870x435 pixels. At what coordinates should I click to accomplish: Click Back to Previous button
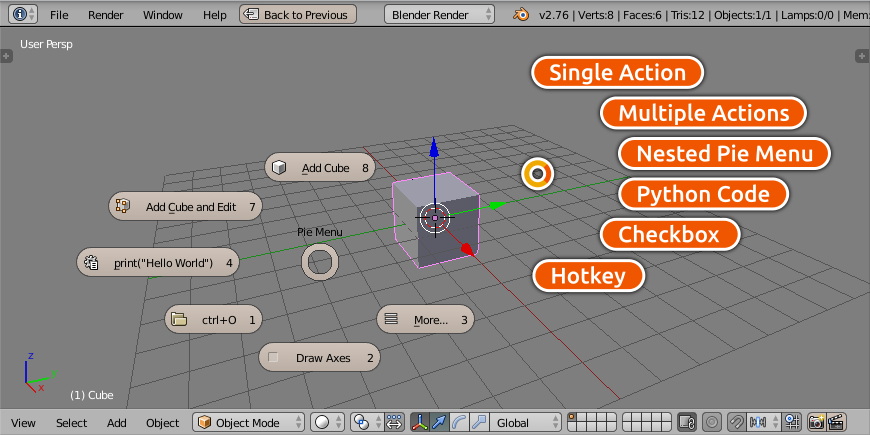298,15
